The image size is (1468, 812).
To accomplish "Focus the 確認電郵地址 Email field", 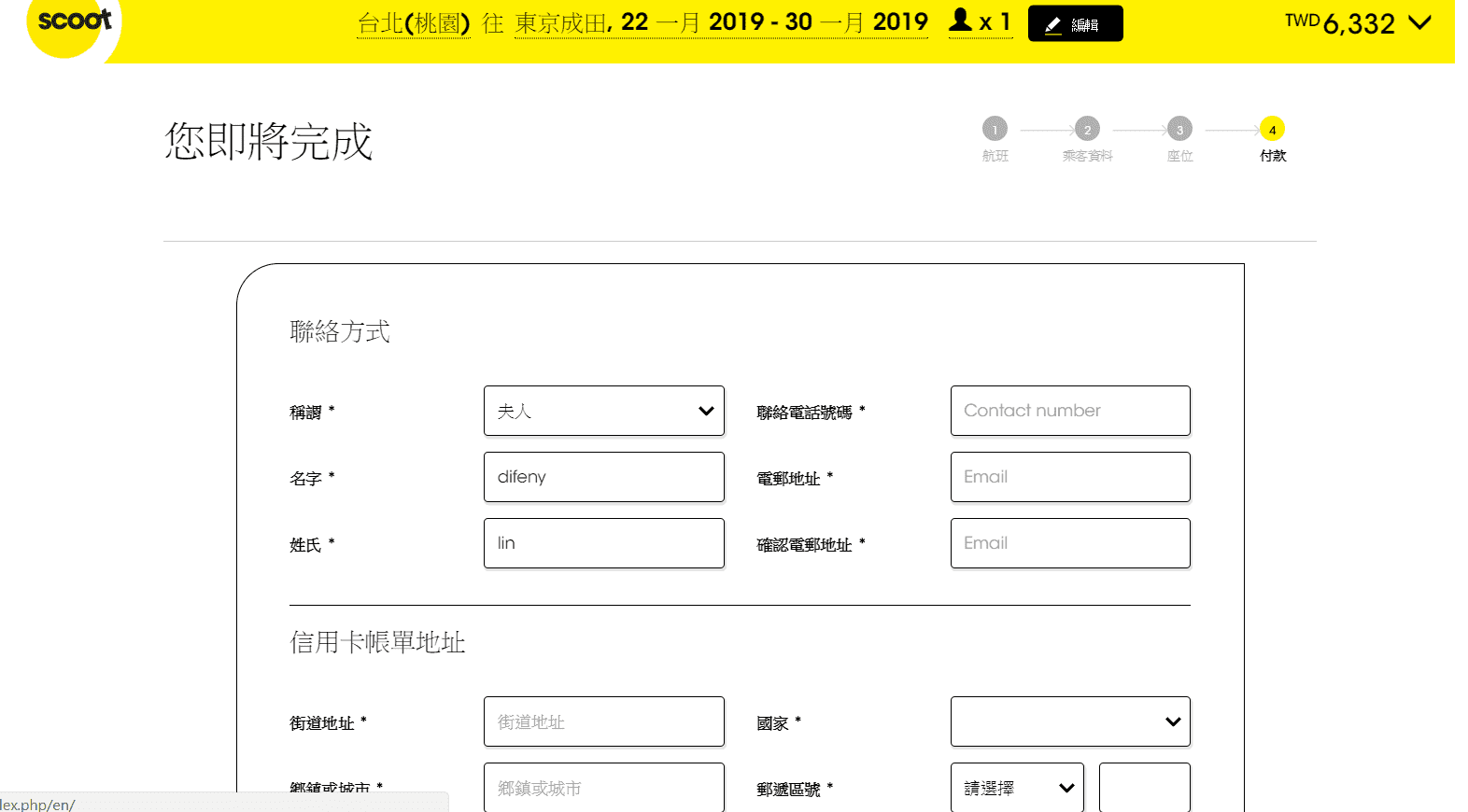I will 1070,543.
